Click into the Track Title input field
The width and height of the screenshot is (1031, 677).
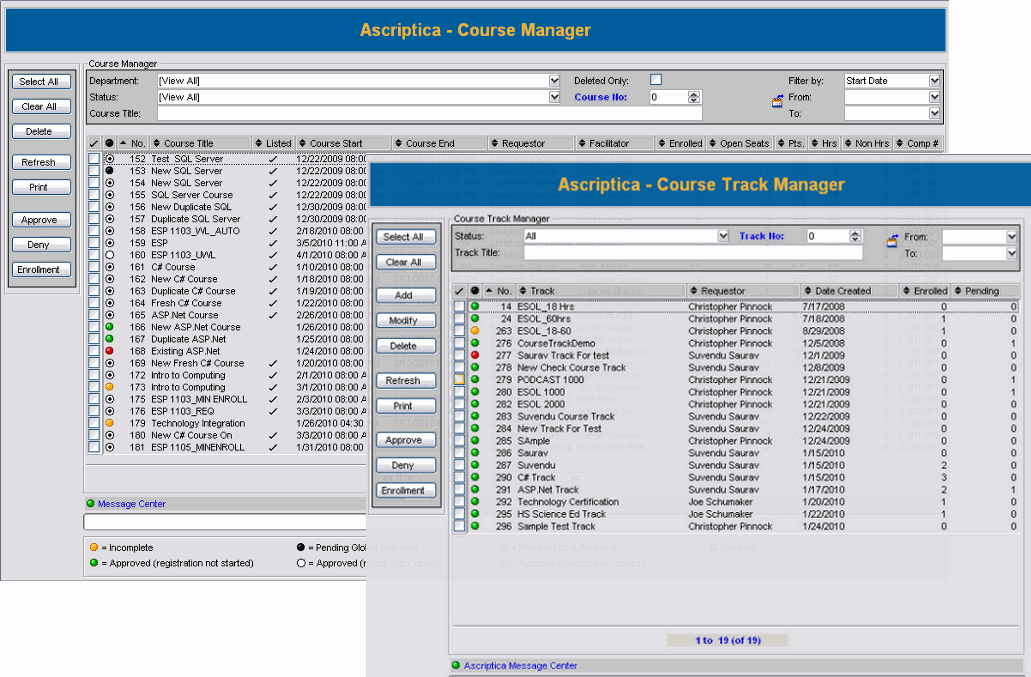pyautogui.click(x=693, y=253)
